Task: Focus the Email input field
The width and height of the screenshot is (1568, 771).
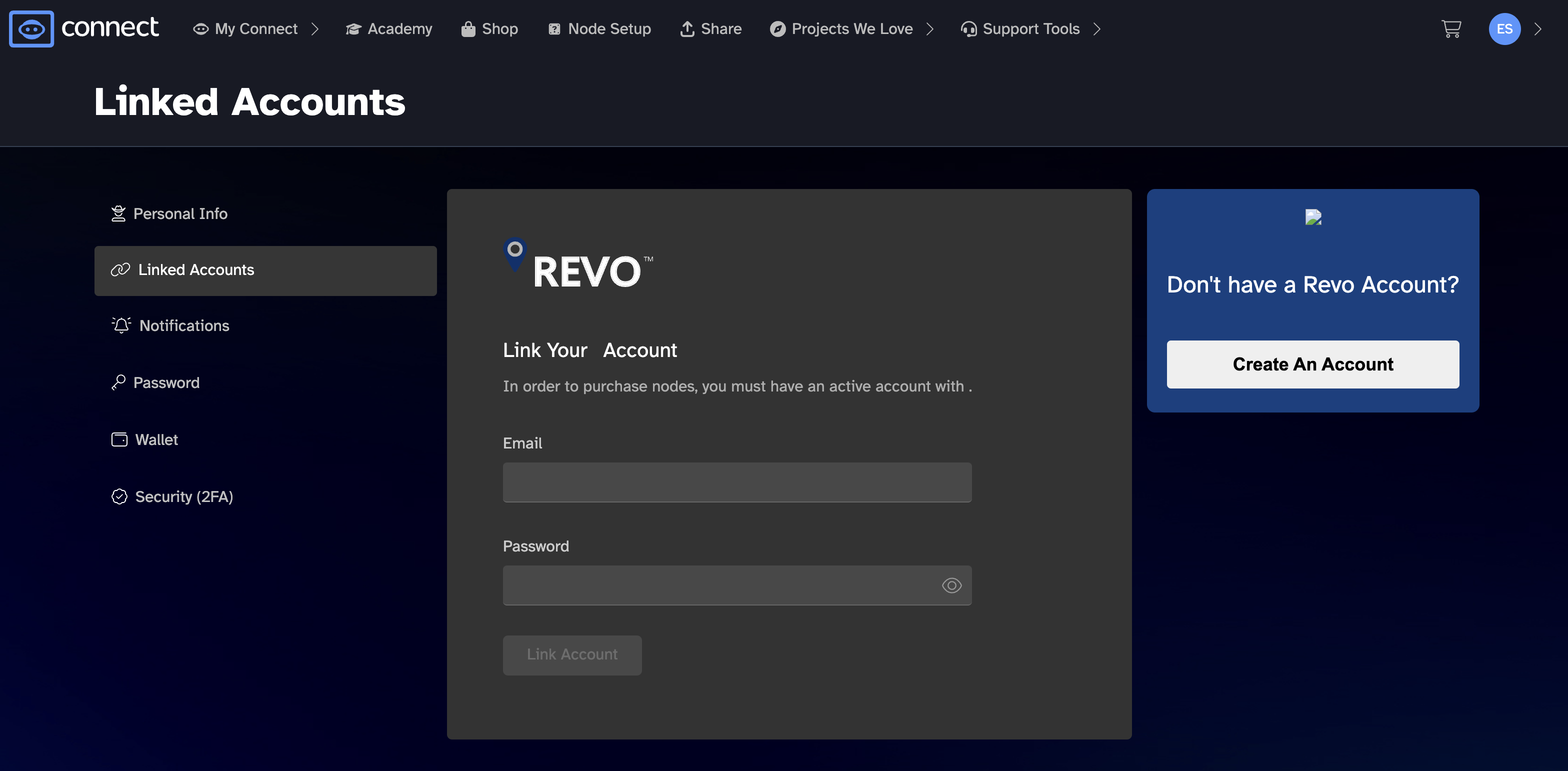Action: point(736,482)
